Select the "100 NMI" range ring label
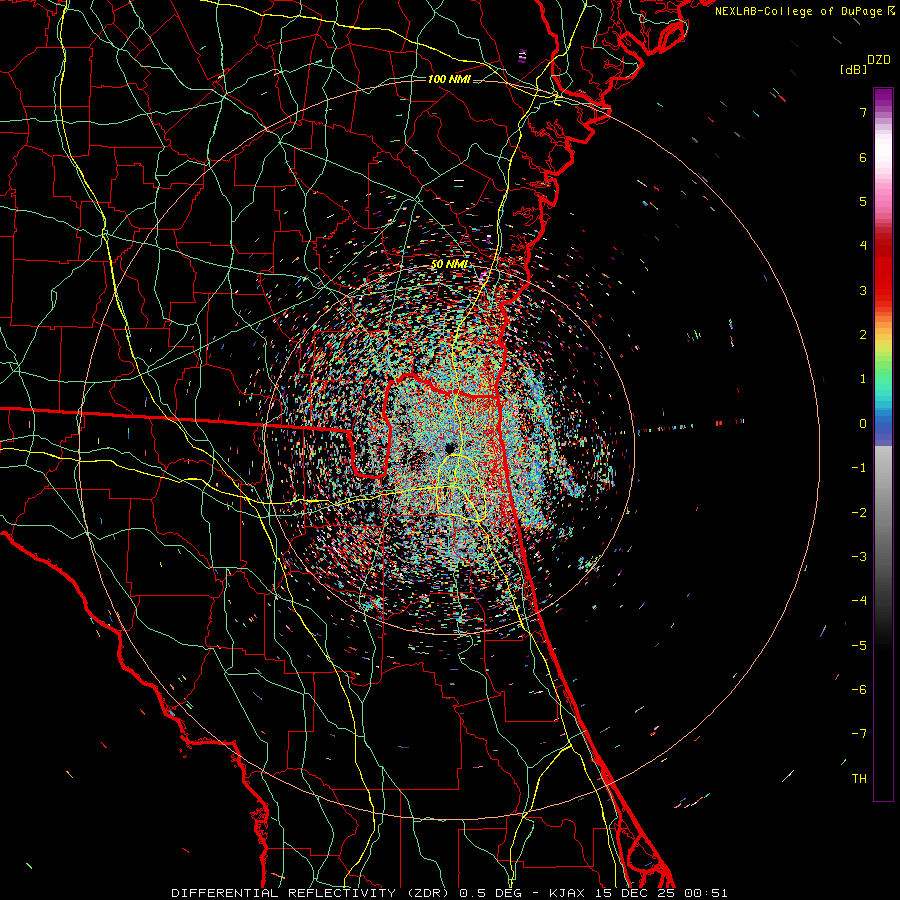 449,79
